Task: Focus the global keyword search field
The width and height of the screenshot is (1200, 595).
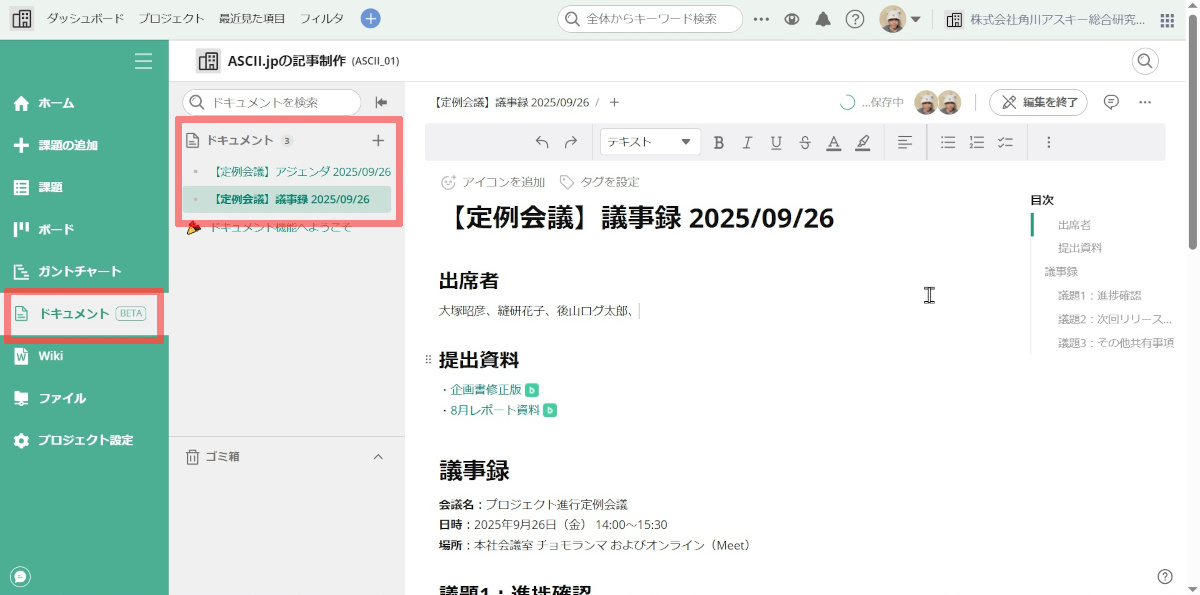Action: [x=650, y=19]
